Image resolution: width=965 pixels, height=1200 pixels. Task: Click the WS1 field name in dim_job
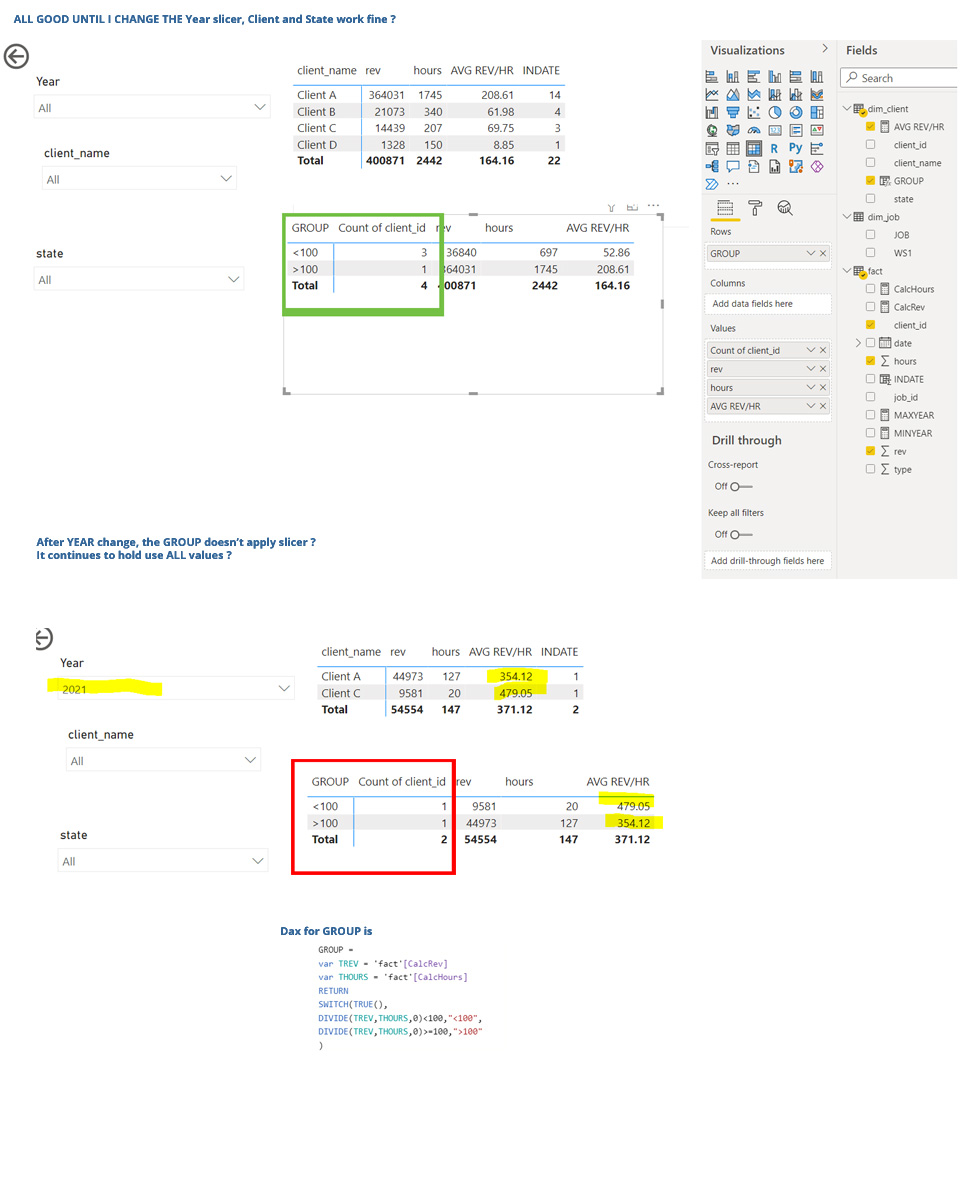(x=903, y=253)
